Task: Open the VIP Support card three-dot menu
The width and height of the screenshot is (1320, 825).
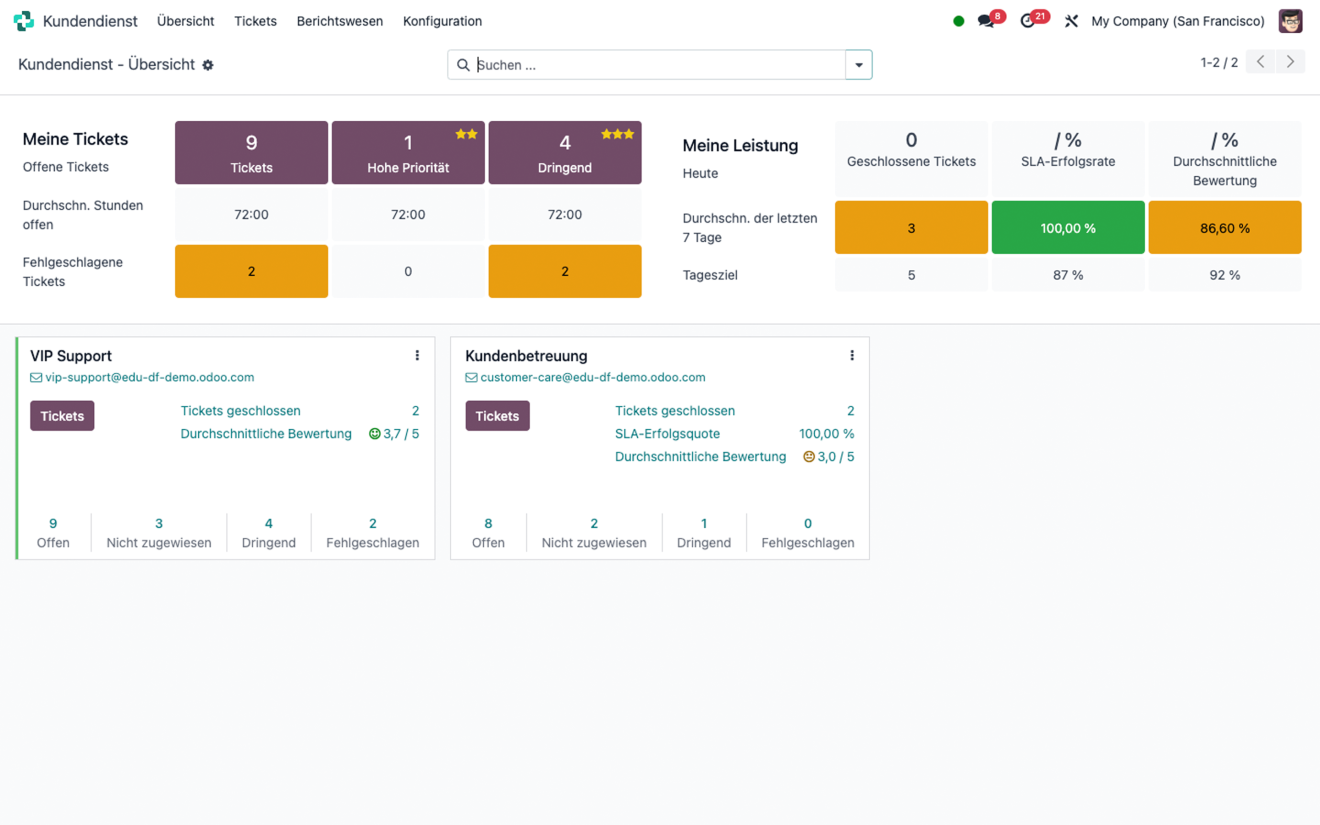Action: click(417, 356)
